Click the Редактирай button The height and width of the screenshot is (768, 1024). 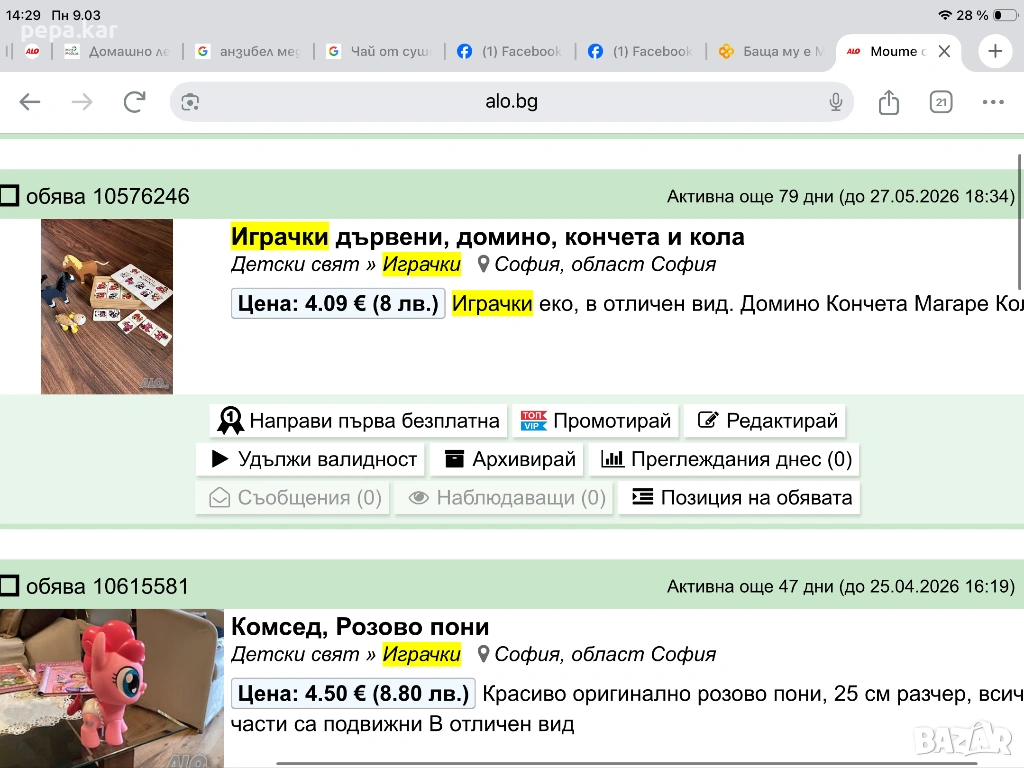(x=767, y=421)
